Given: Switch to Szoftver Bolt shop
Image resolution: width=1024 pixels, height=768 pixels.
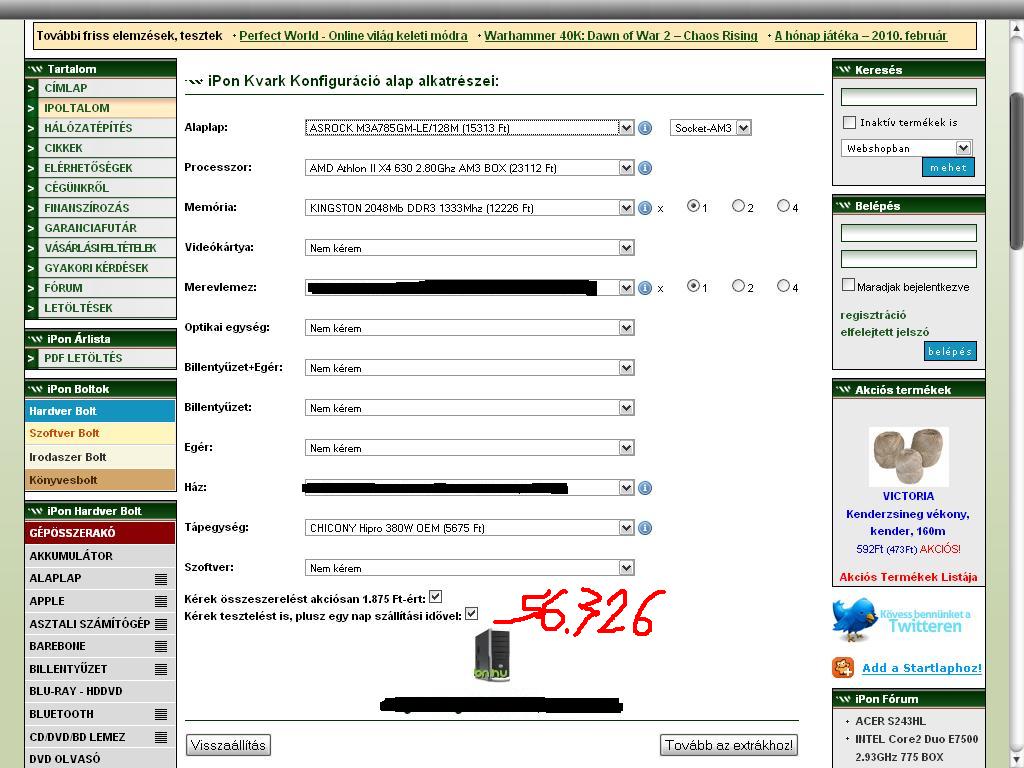Looking at the screenshot, I should pyautogui.click(x=101, y=434).
